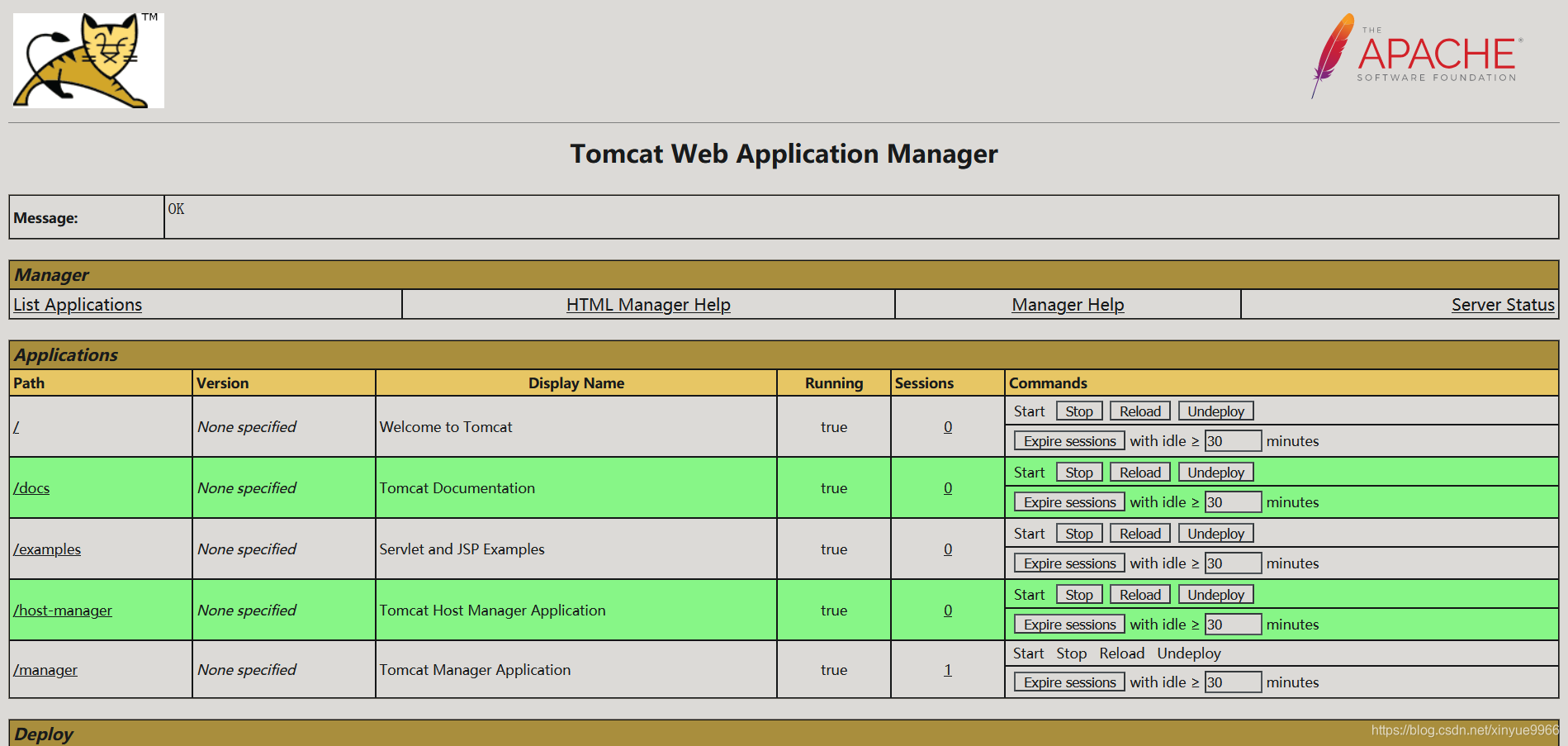Open the /host-manager application link
The width and height of the screenshot is (1568, 746).
63,611
